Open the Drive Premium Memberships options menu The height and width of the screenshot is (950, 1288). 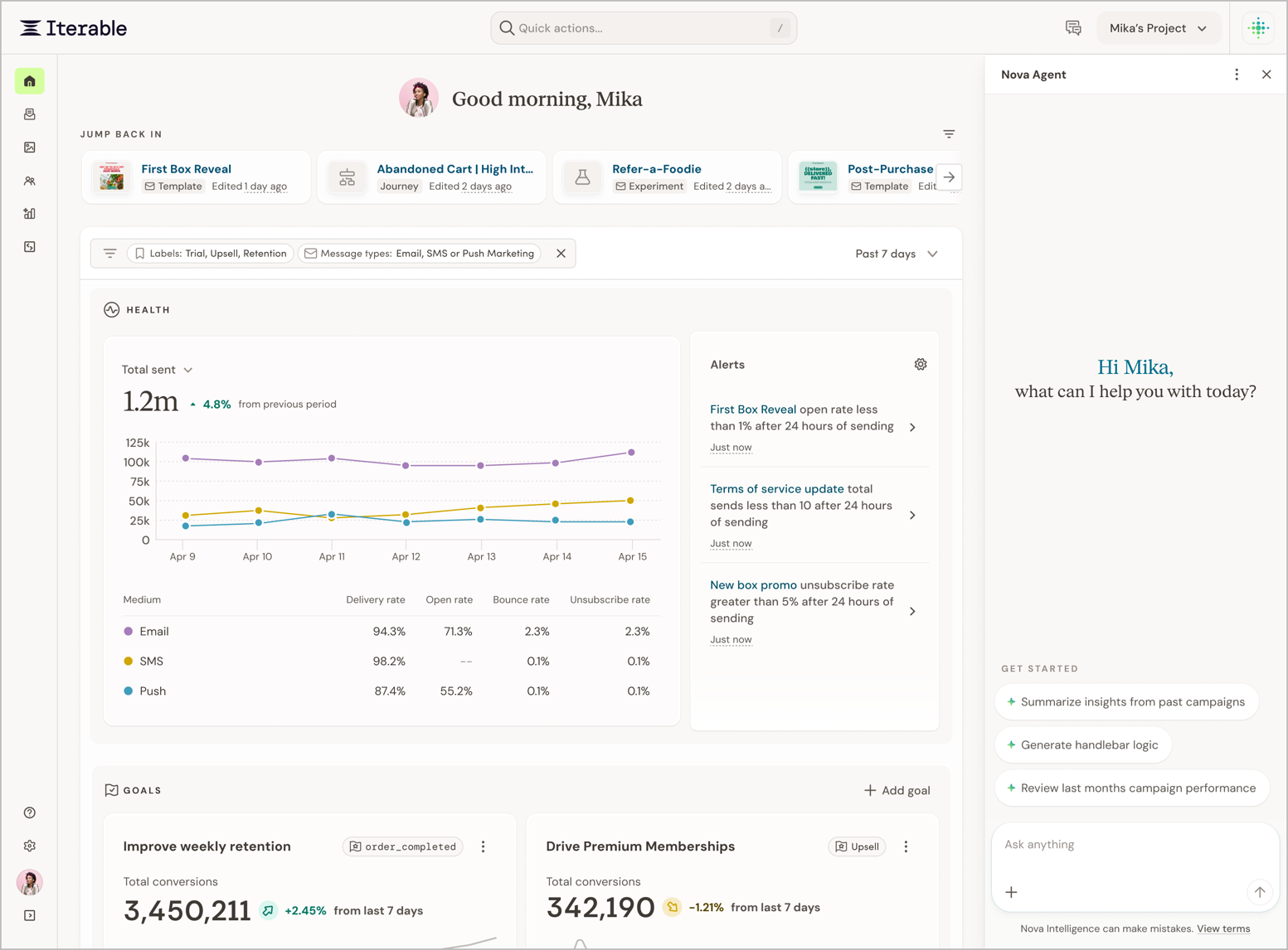tap(906, 846)
